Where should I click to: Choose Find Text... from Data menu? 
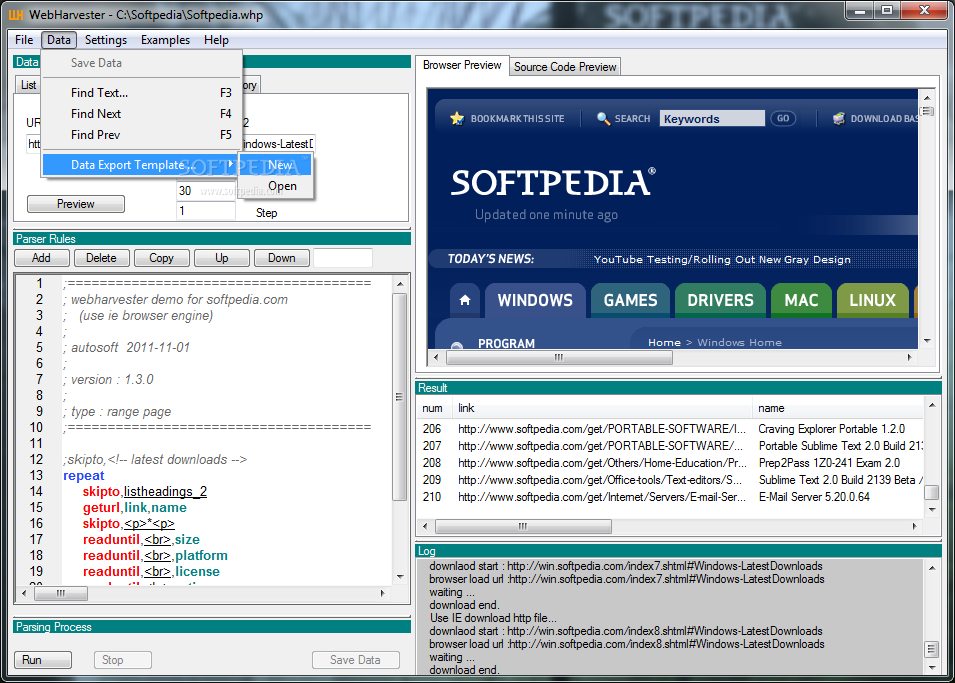click(x=142, y=93)
